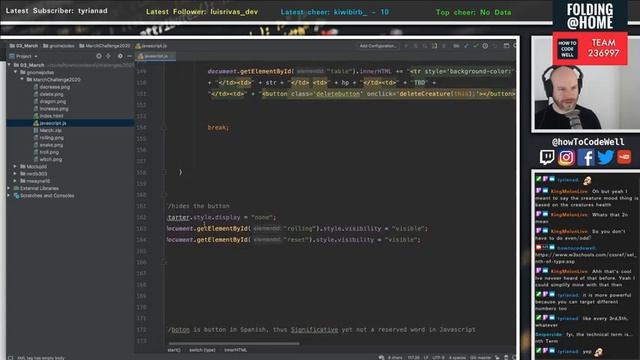Hide the Project panel with minus icon
Screen dimensions: 640x360
[x=129, y=56]
